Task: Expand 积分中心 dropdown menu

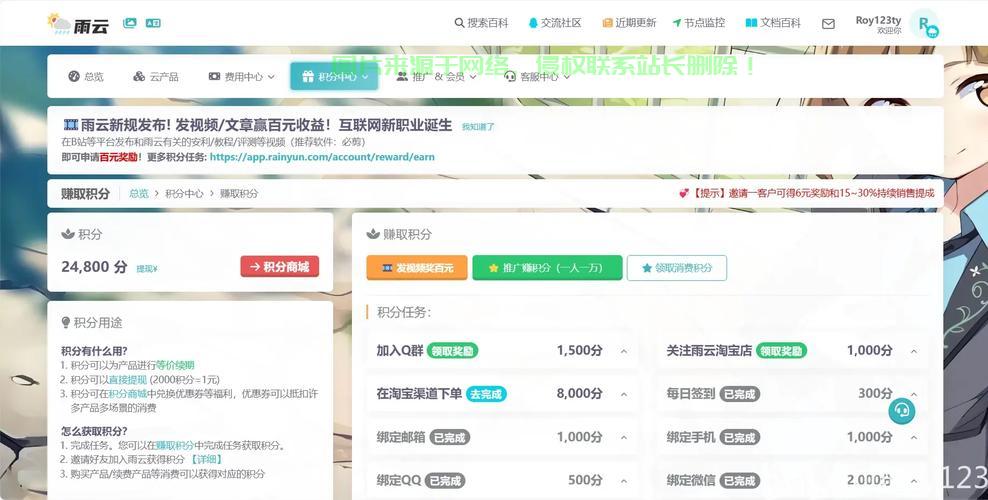Action: point(334,77)
